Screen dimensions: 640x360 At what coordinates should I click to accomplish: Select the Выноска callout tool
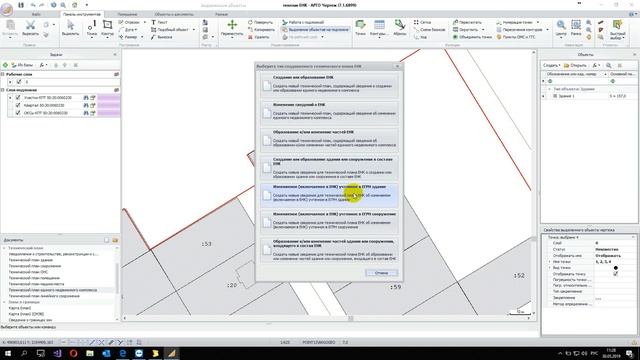(x=162, y=37)
